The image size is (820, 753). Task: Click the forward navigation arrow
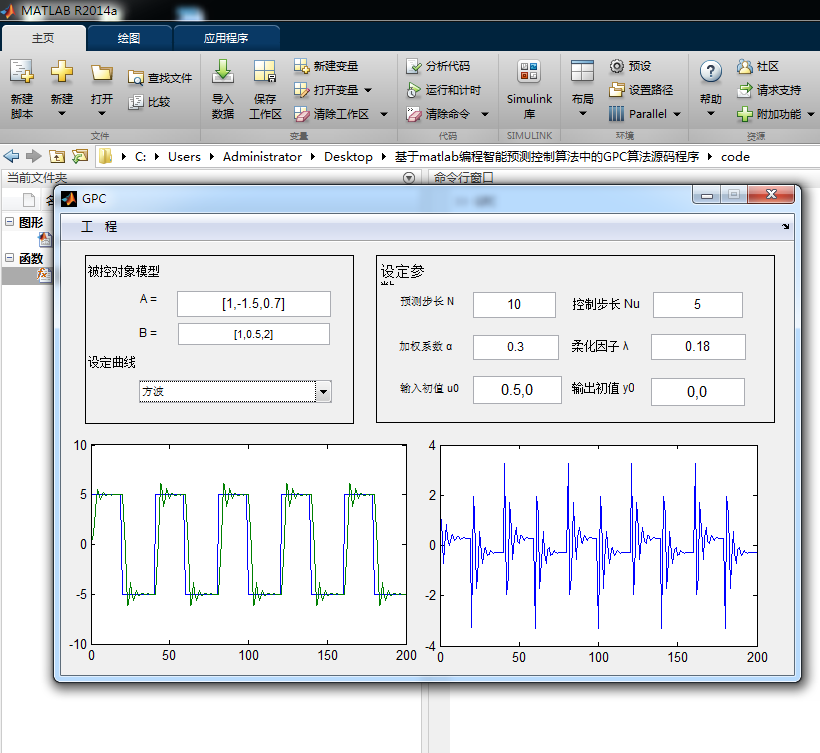coord(33,156)
